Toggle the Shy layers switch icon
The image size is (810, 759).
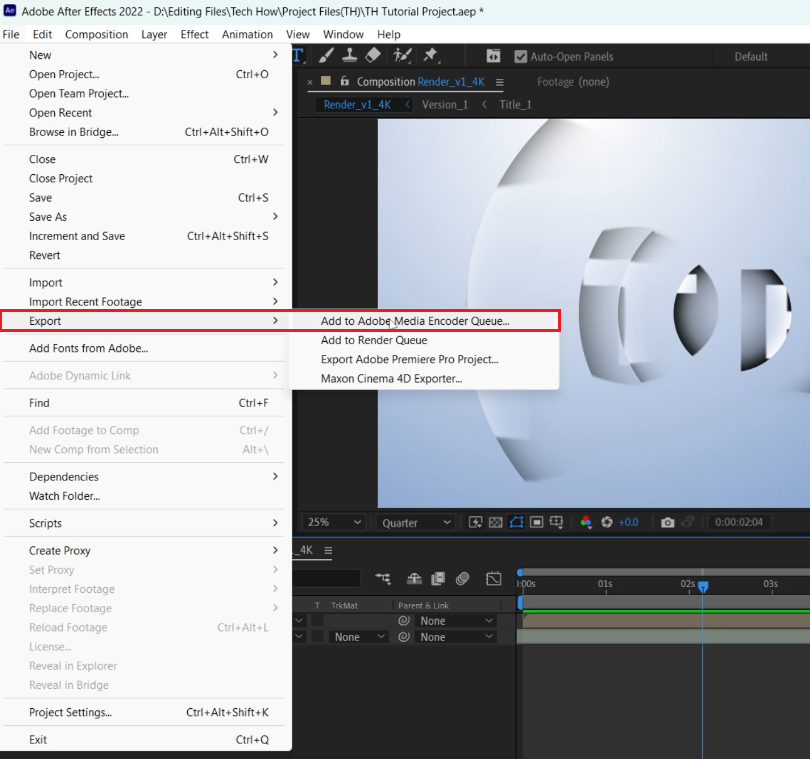pyautogui.click(x=414, y=579)
